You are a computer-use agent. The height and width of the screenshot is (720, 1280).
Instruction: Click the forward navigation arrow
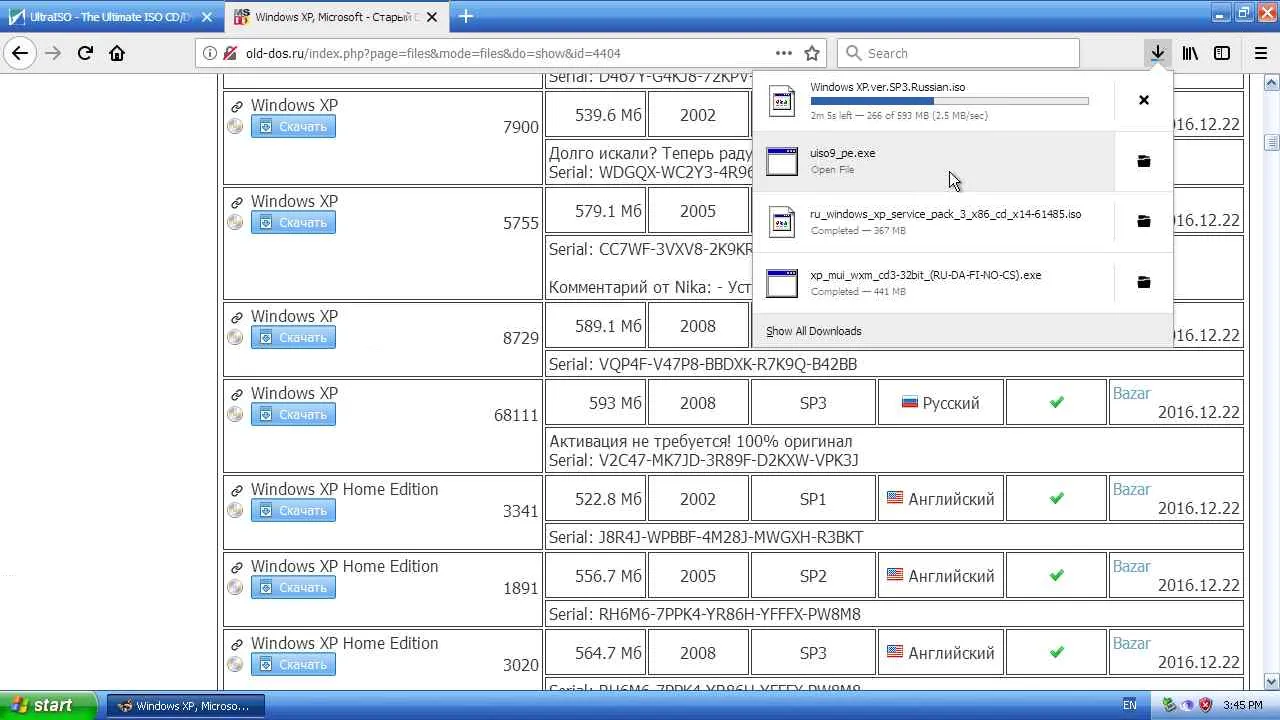coord(53,53)
